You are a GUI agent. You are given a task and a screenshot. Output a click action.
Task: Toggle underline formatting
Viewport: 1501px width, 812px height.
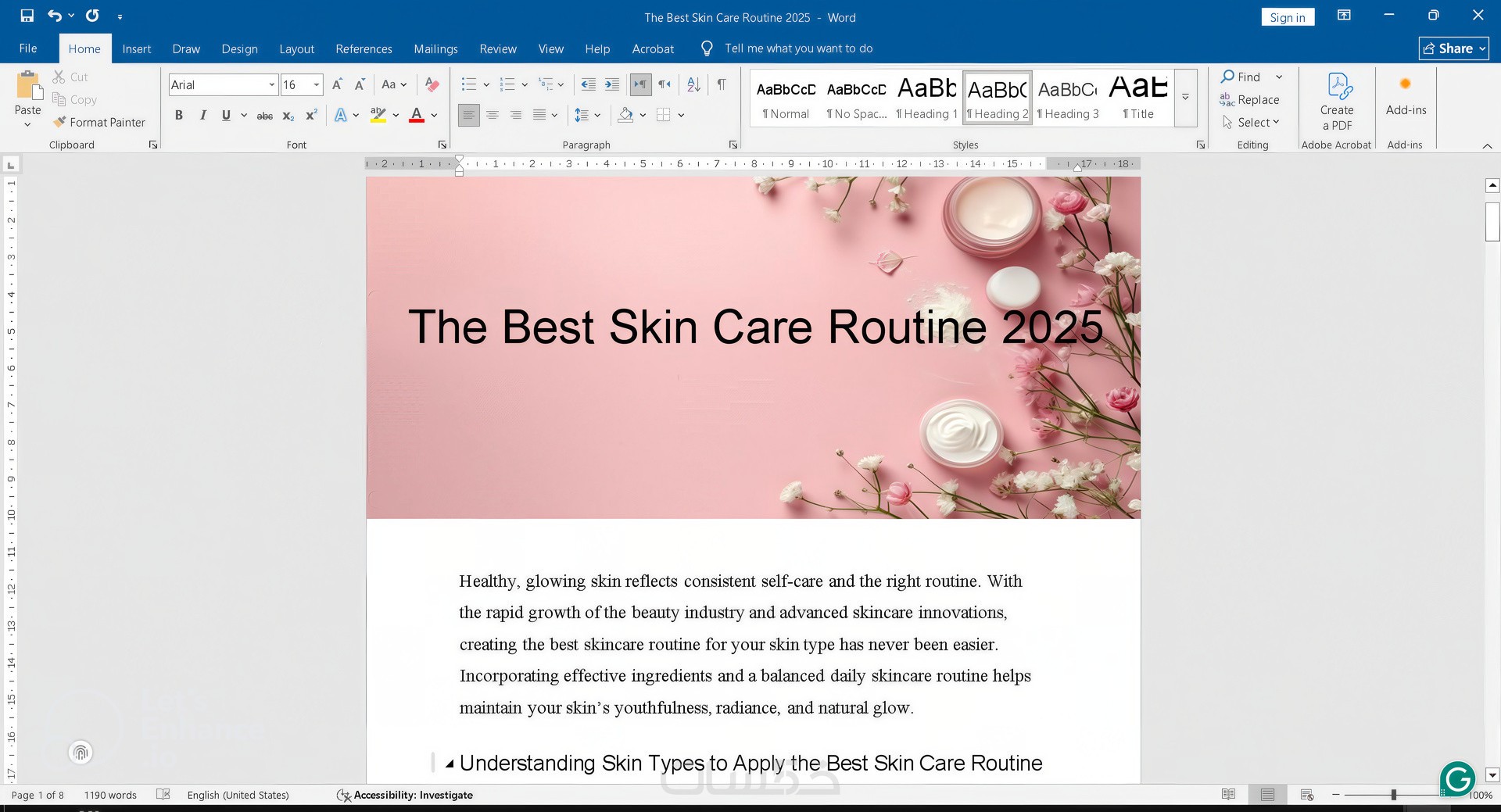tap(226, 116)
